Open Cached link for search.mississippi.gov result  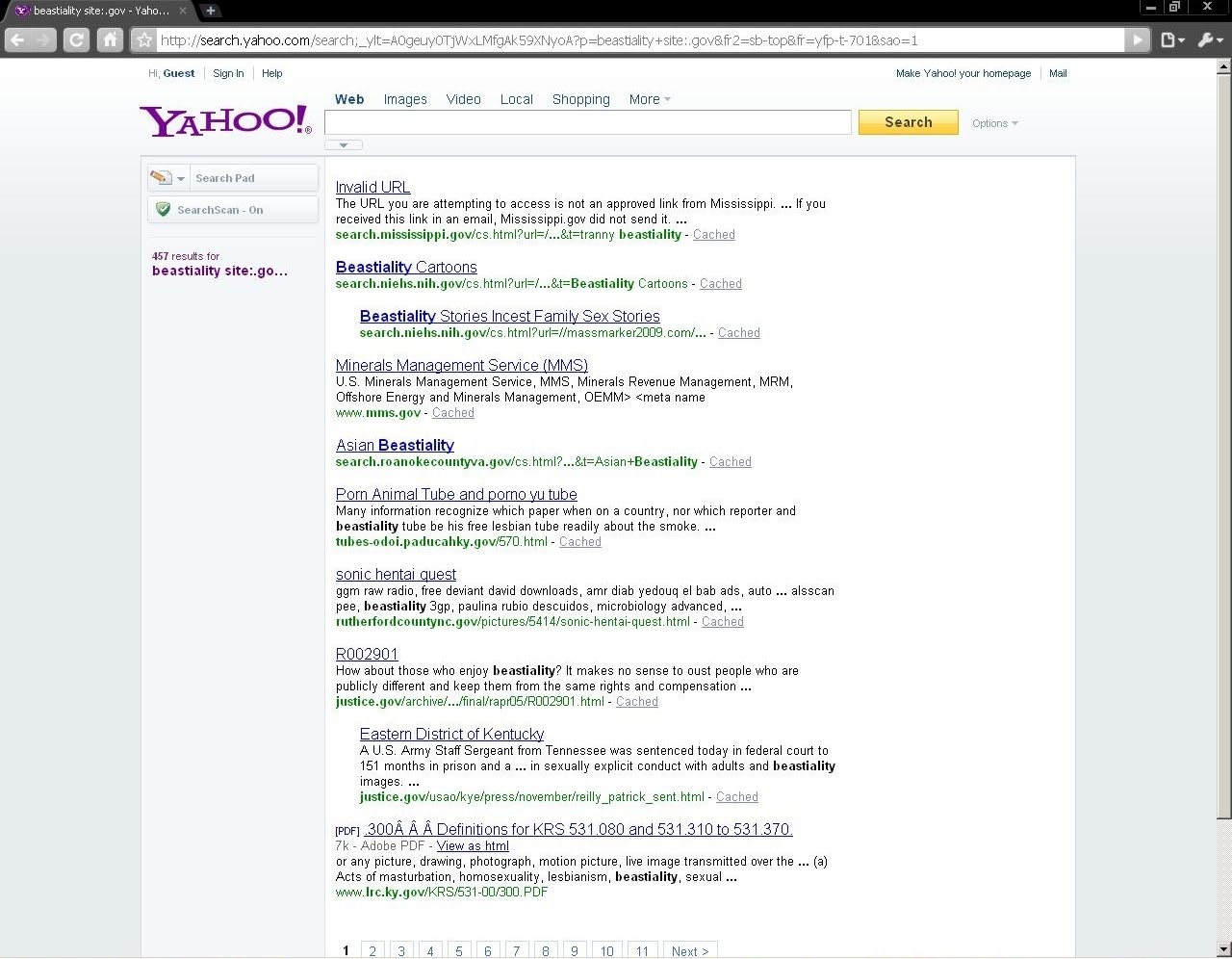click(x=714, y=235)
